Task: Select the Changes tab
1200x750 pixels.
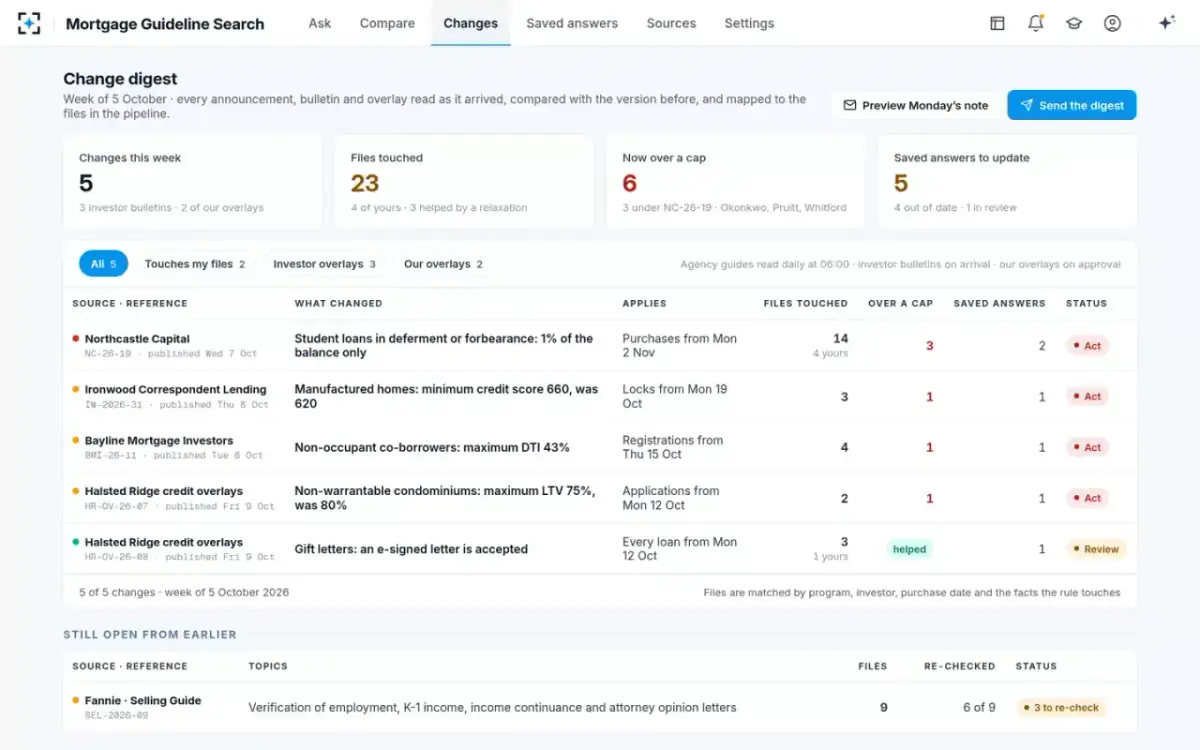Action: (470, 23)
